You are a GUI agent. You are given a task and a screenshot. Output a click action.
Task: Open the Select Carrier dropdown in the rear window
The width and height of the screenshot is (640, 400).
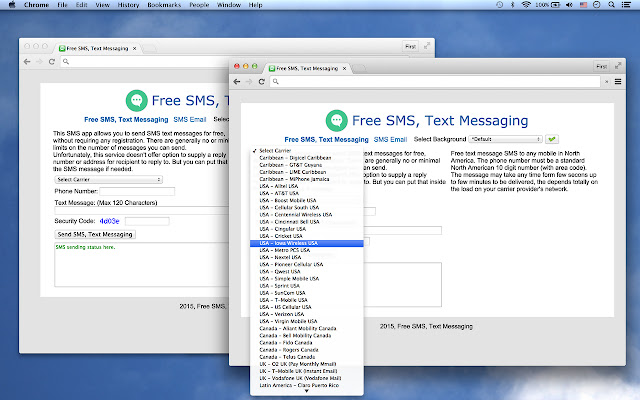click(109, 180)
